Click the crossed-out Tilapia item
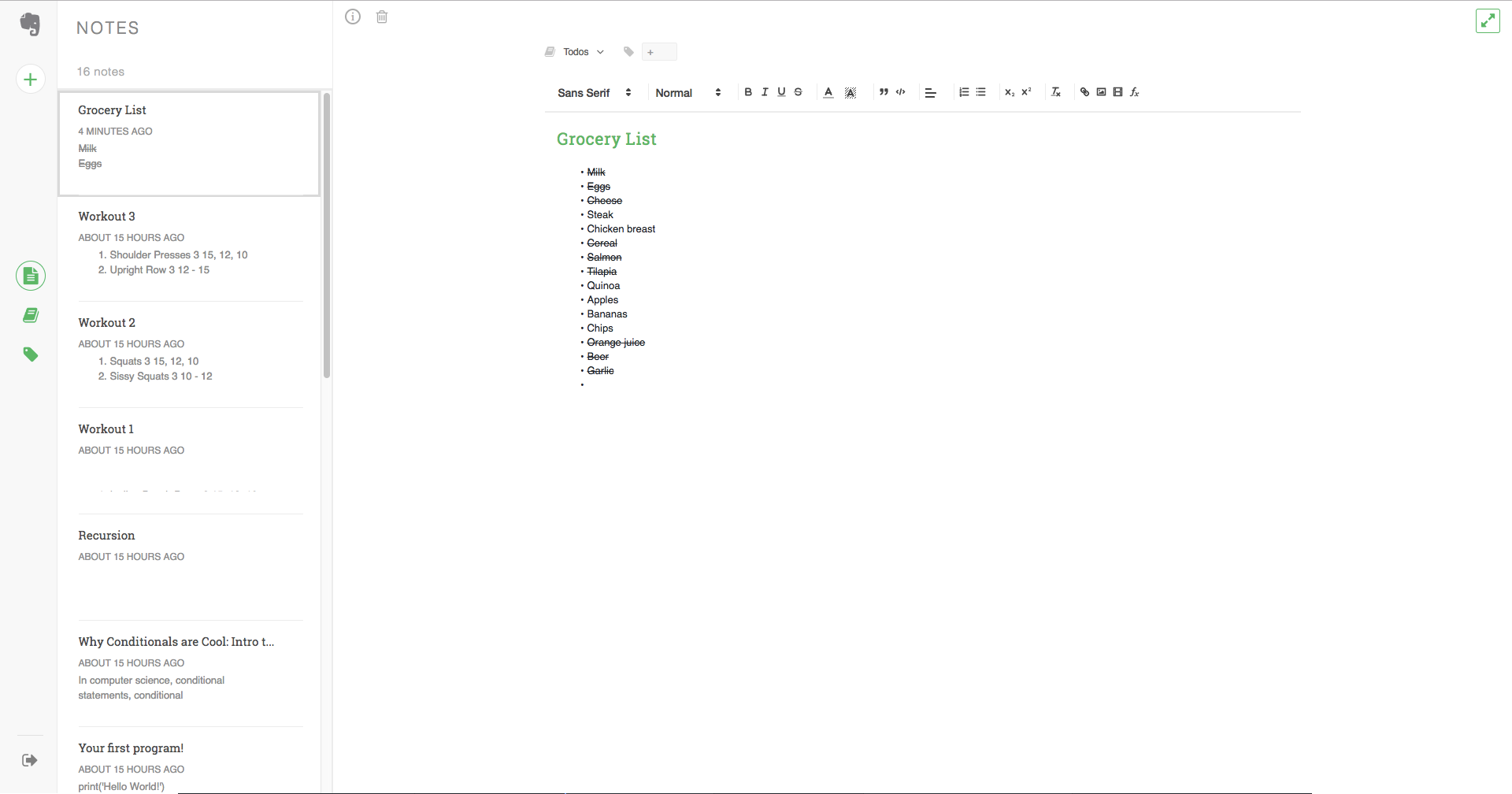 tap(602, 272)
